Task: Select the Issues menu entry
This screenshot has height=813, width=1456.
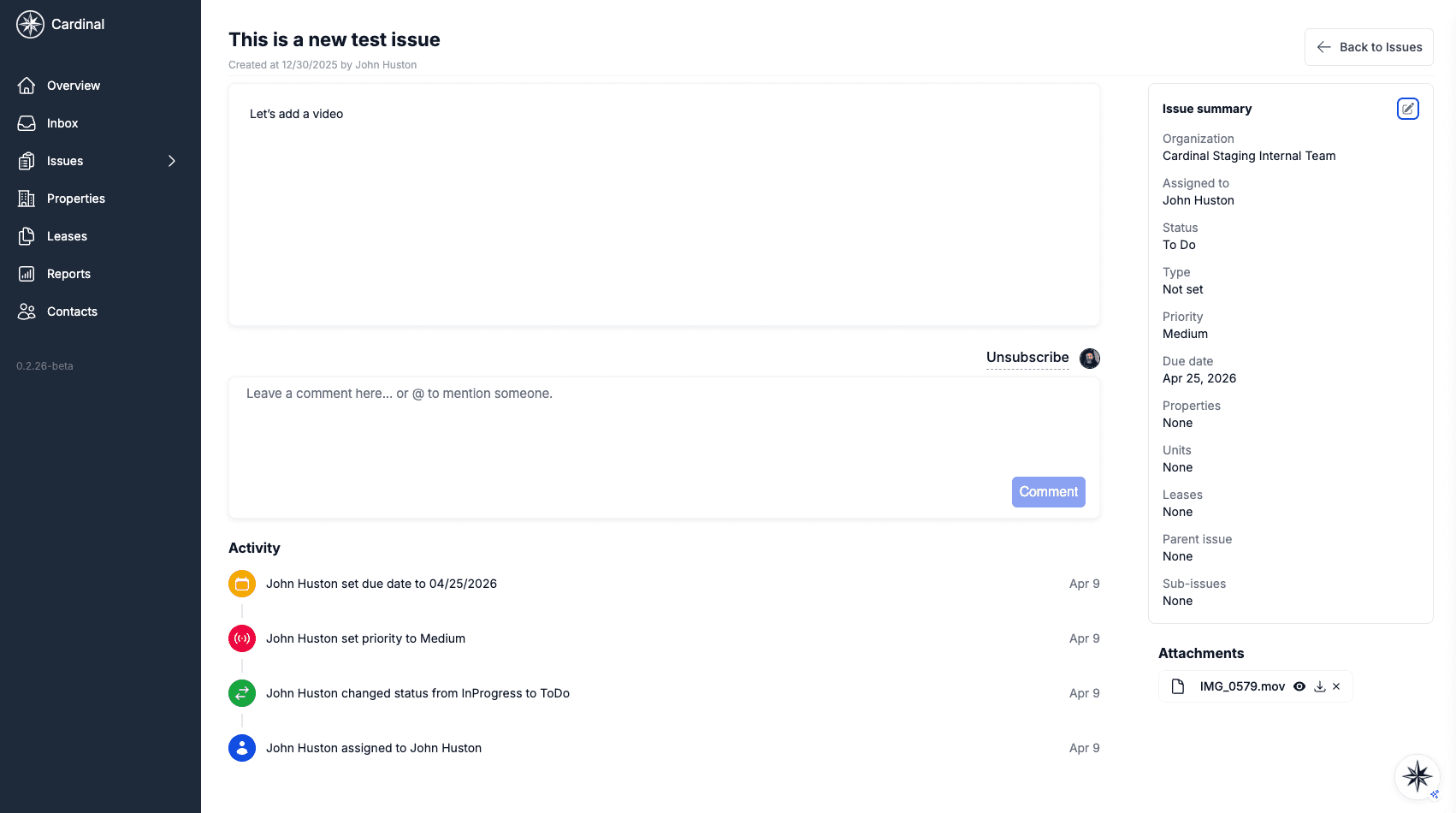Action: pos(65,161)
